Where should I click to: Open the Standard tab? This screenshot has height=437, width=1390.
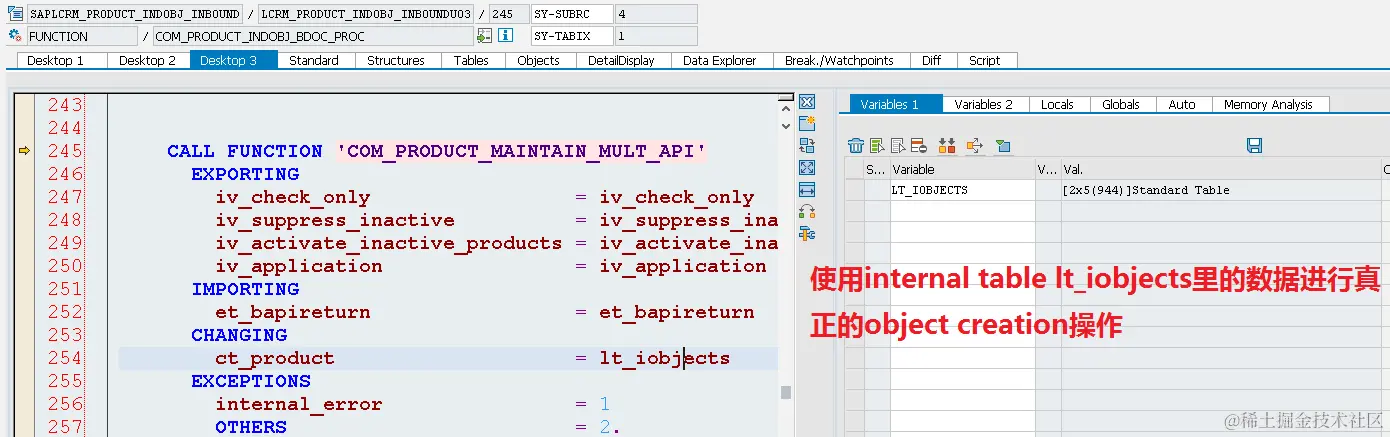click(x=314, y=60)
